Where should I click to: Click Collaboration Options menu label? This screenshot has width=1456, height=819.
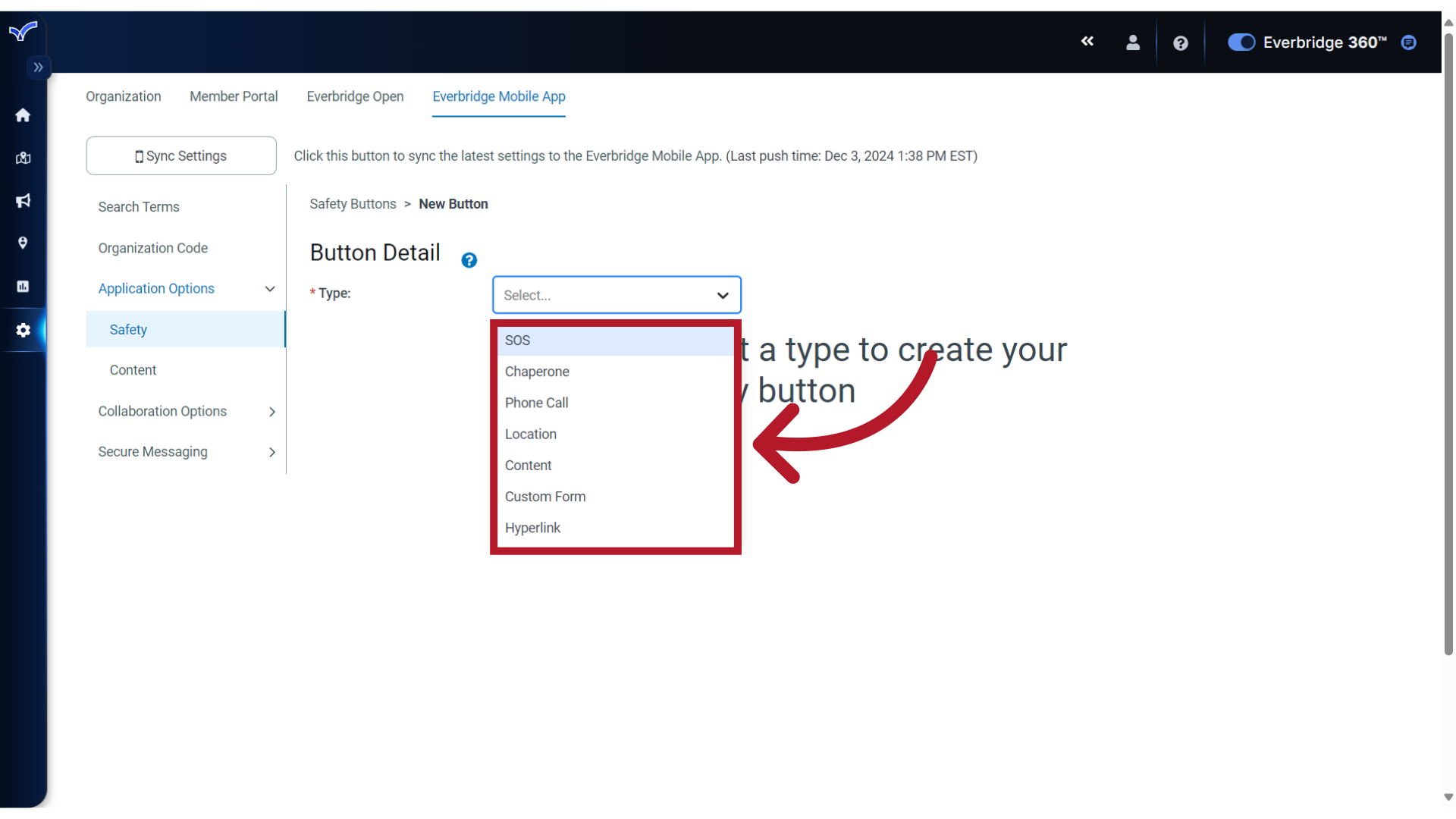[162, 411]
